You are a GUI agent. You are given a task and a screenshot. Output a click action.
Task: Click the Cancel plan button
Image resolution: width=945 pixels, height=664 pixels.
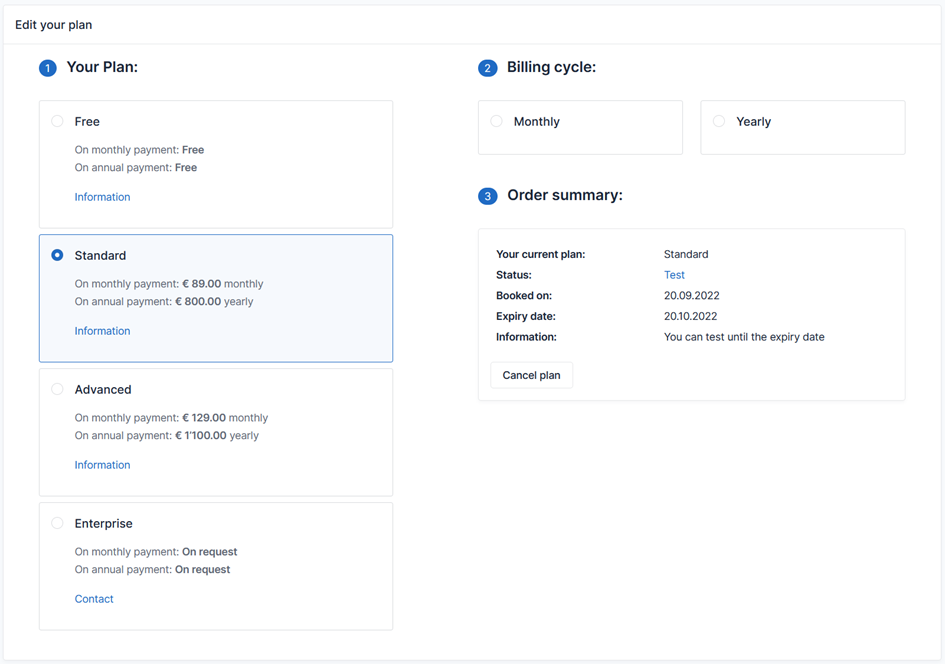coord(531,375)
